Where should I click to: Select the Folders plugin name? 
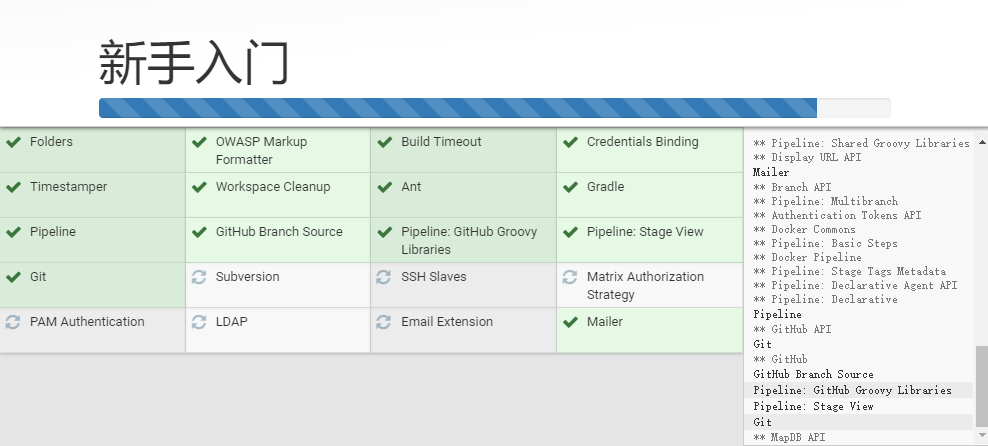pos(51,142)
